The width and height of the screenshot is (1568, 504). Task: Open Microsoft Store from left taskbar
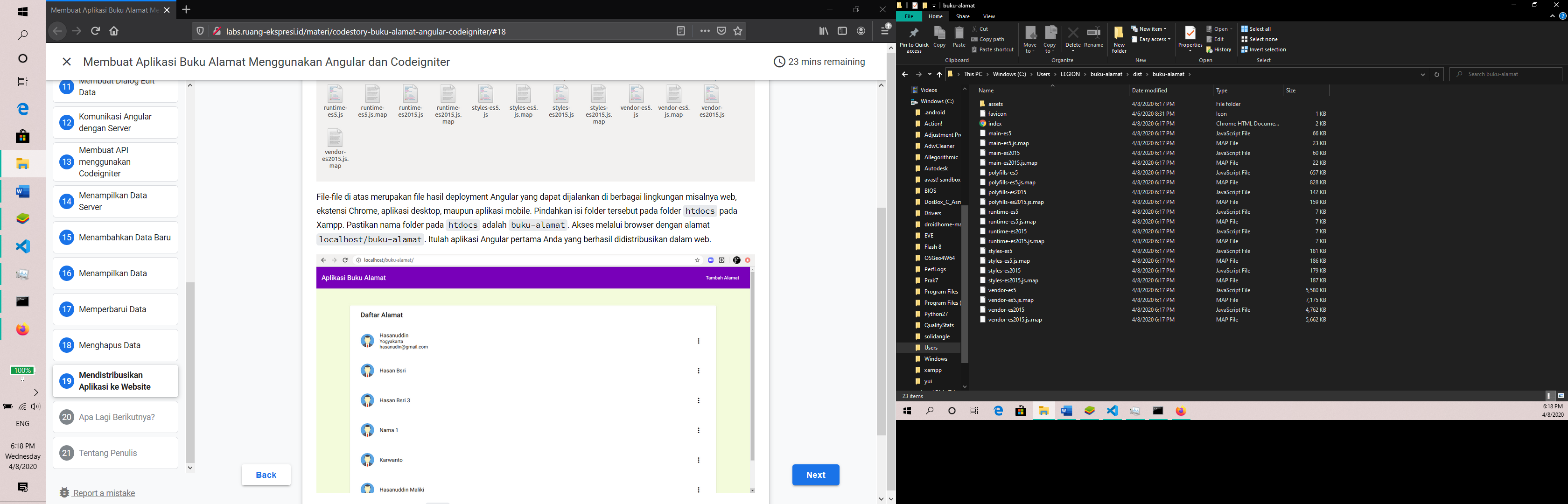pyautogui.click(x=22, y=136)
